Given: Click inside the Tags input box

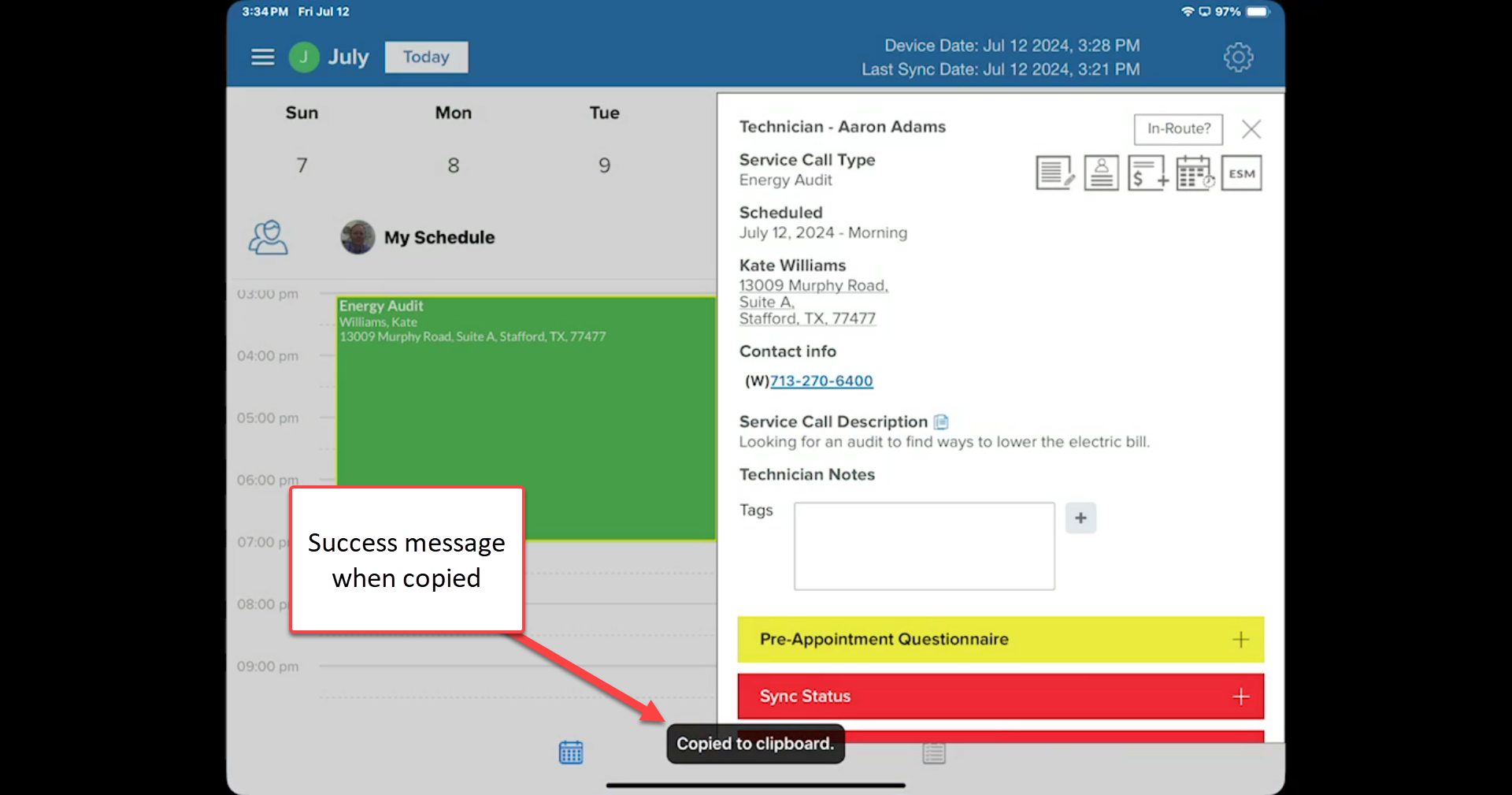Looking at the screenshot, I should [x=924, y=546].
